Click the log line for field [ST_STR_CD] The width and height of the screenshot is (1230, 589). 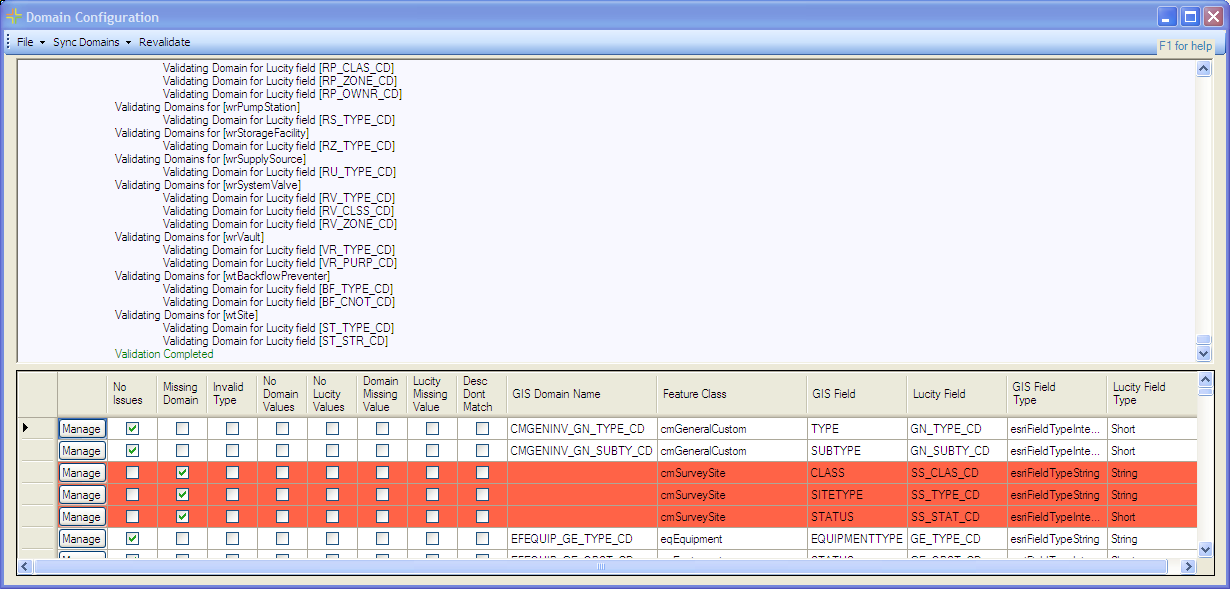(275, 341)
